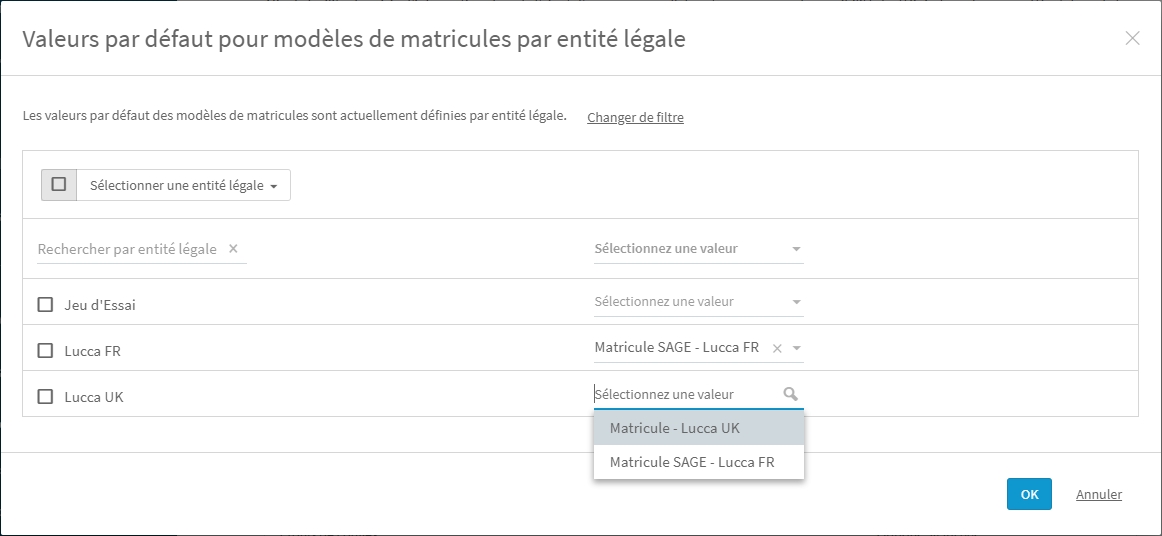
Task: Open the value dropdown for Jeu d'Essai
Action: coord(698,302)
